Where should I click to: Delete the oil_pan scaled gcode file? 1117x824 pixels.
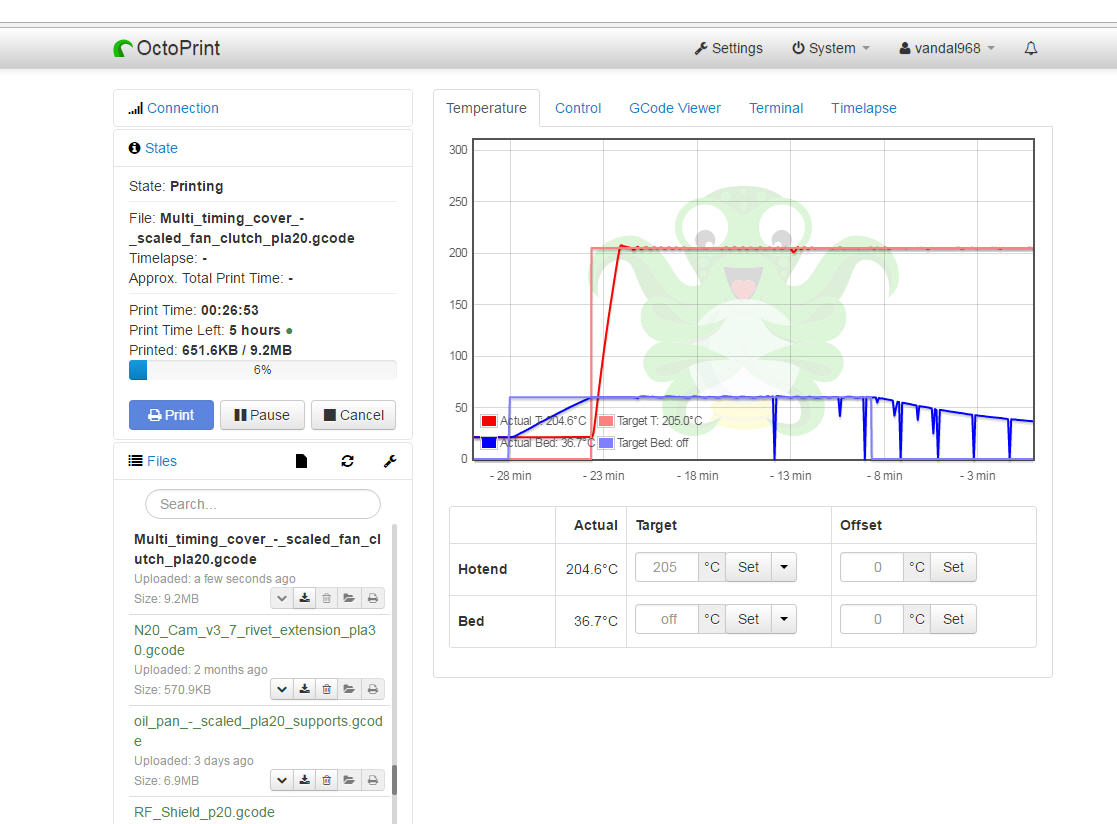[327, 780]
